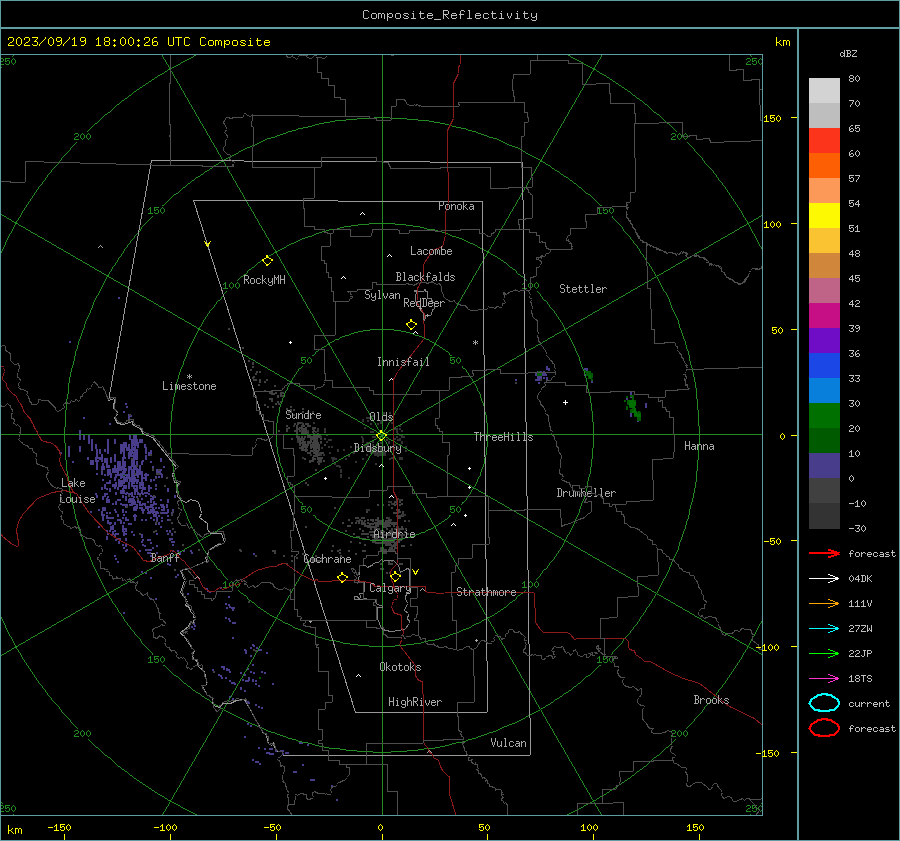
Task: Pick the cyan 27ZW arrow legend icon
Action: point(824,629)
